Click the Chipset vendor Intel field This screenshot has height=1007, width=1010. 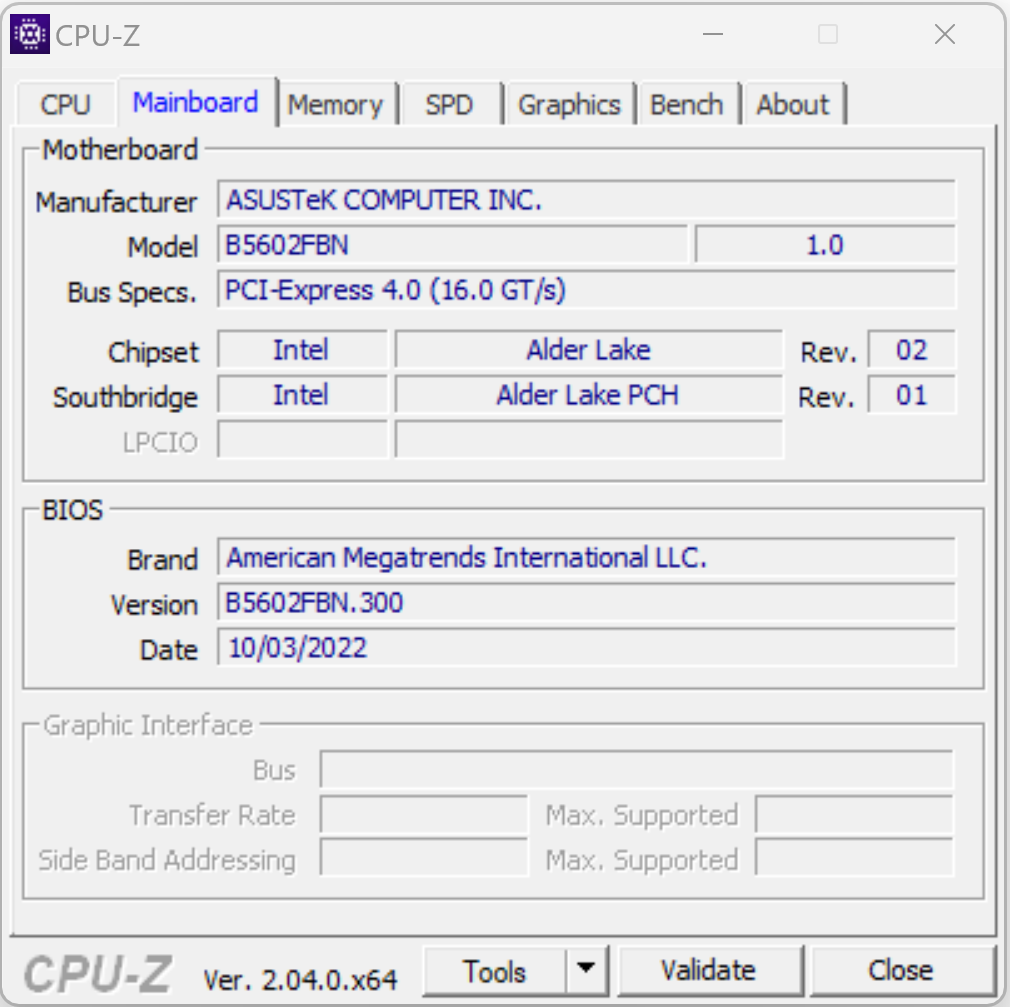pyautogui.click(x=302, y=350)
